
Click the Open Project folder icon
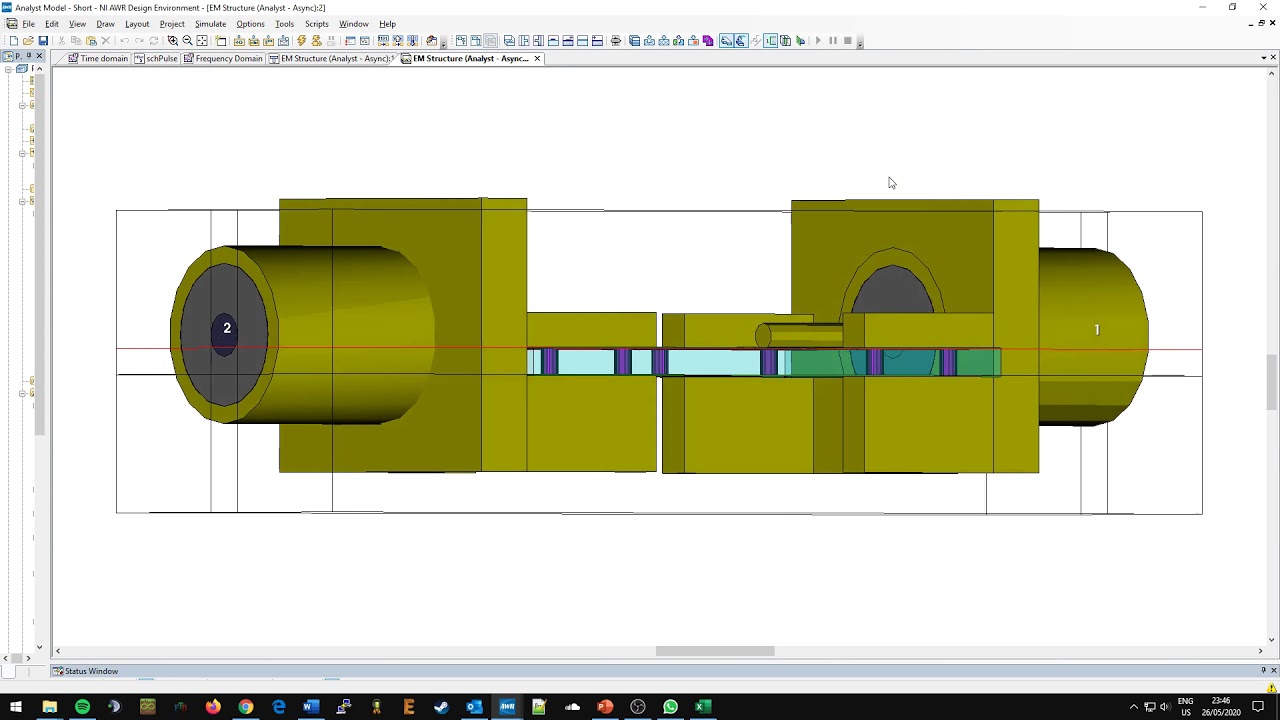(x=28, y=41)
